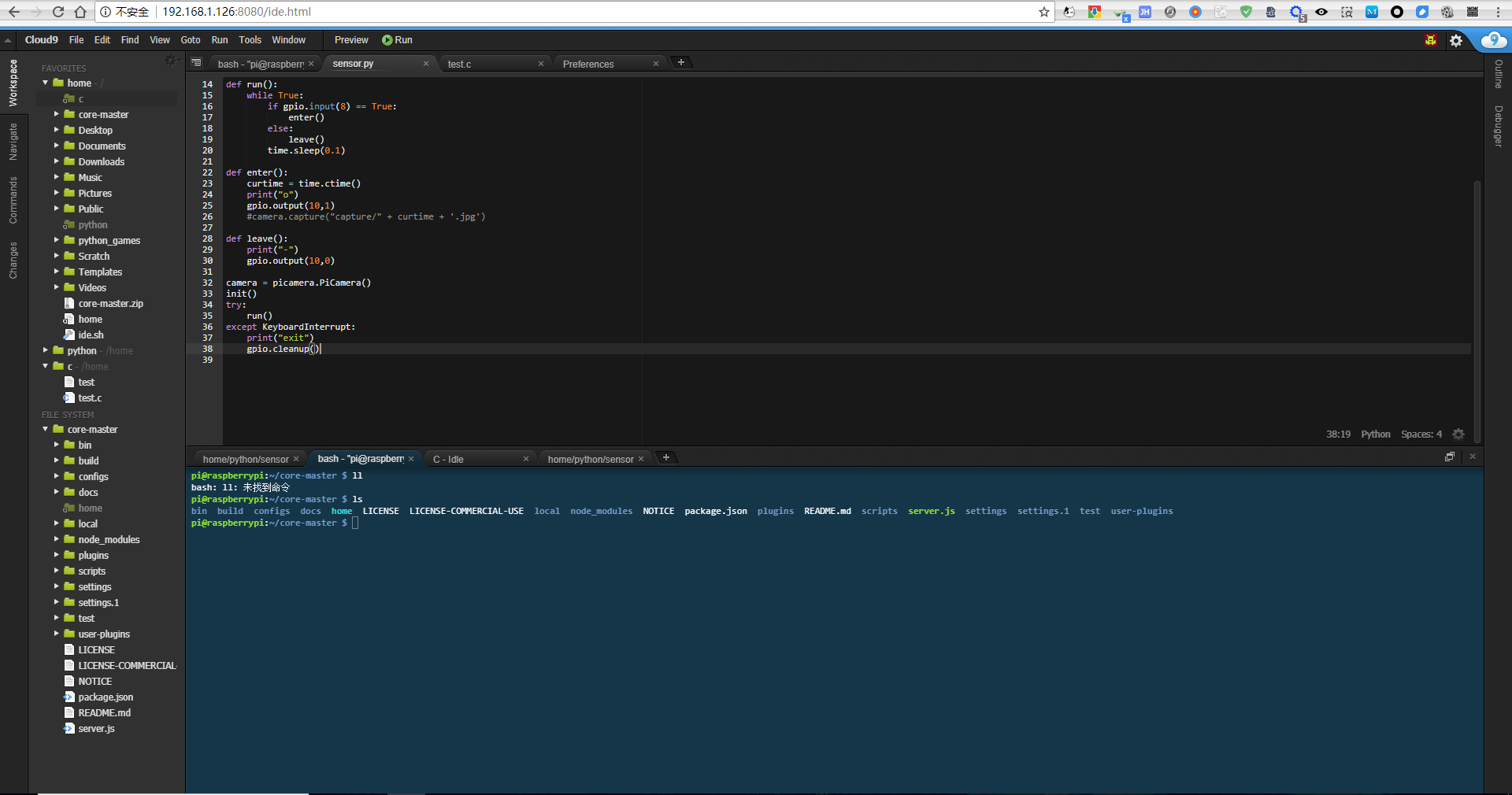The width and height of the screenshot is (1512, 795).
Task: Change Python syntax language in status bar
Action: tap(1375, 434)
